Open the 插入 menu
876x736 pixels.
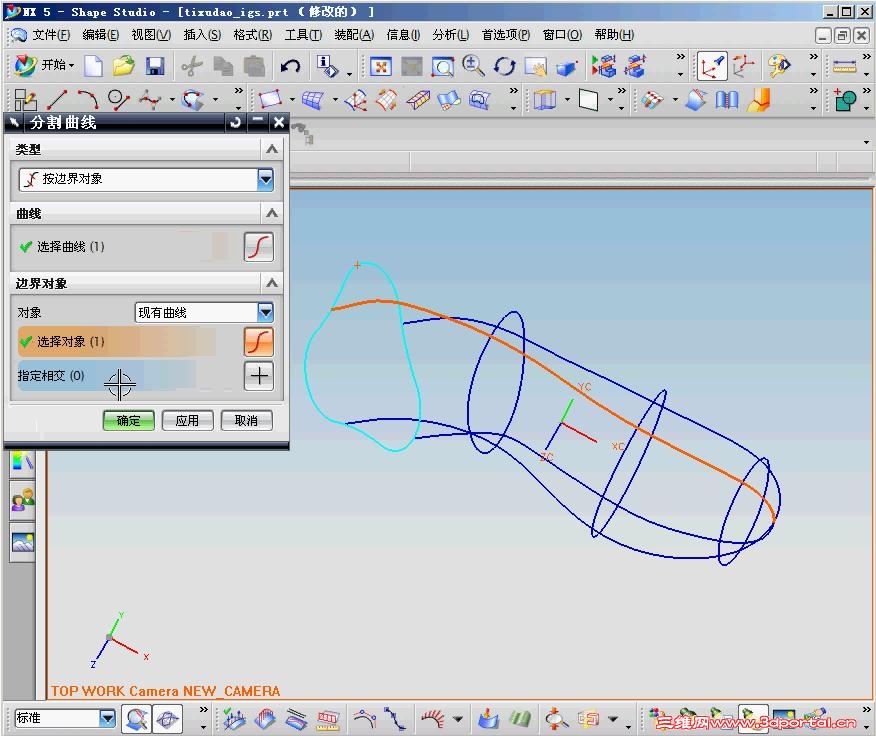pyautogui.click(x=202, y=35)
